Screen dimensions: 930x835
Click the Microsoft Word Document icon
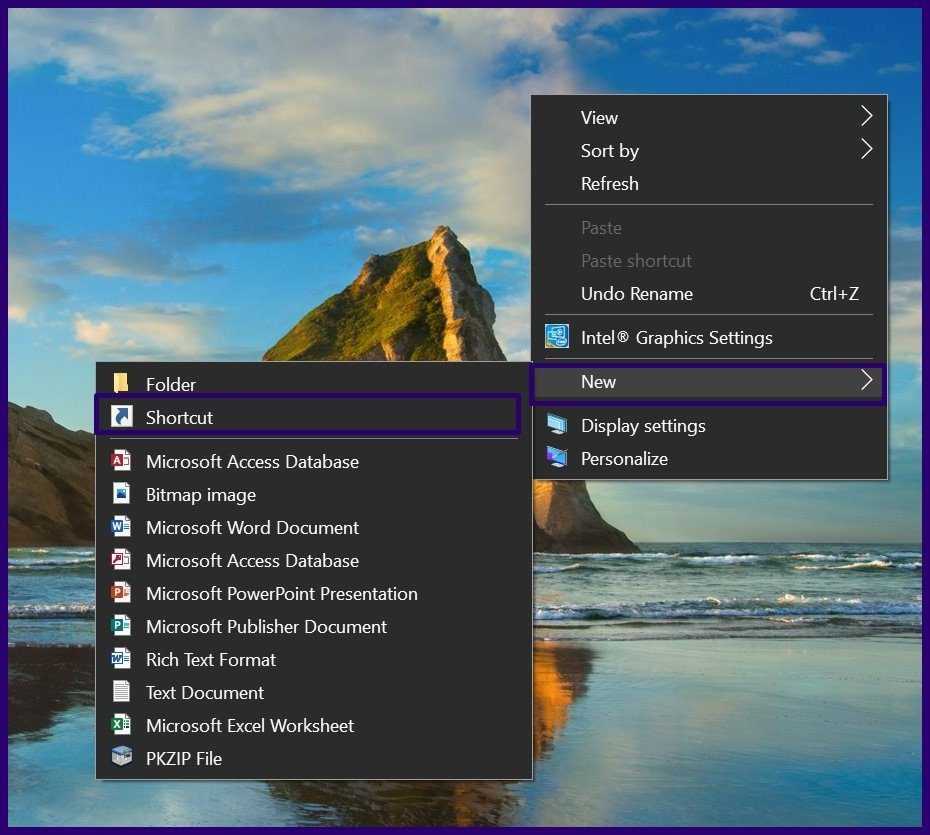pos(121,527)
